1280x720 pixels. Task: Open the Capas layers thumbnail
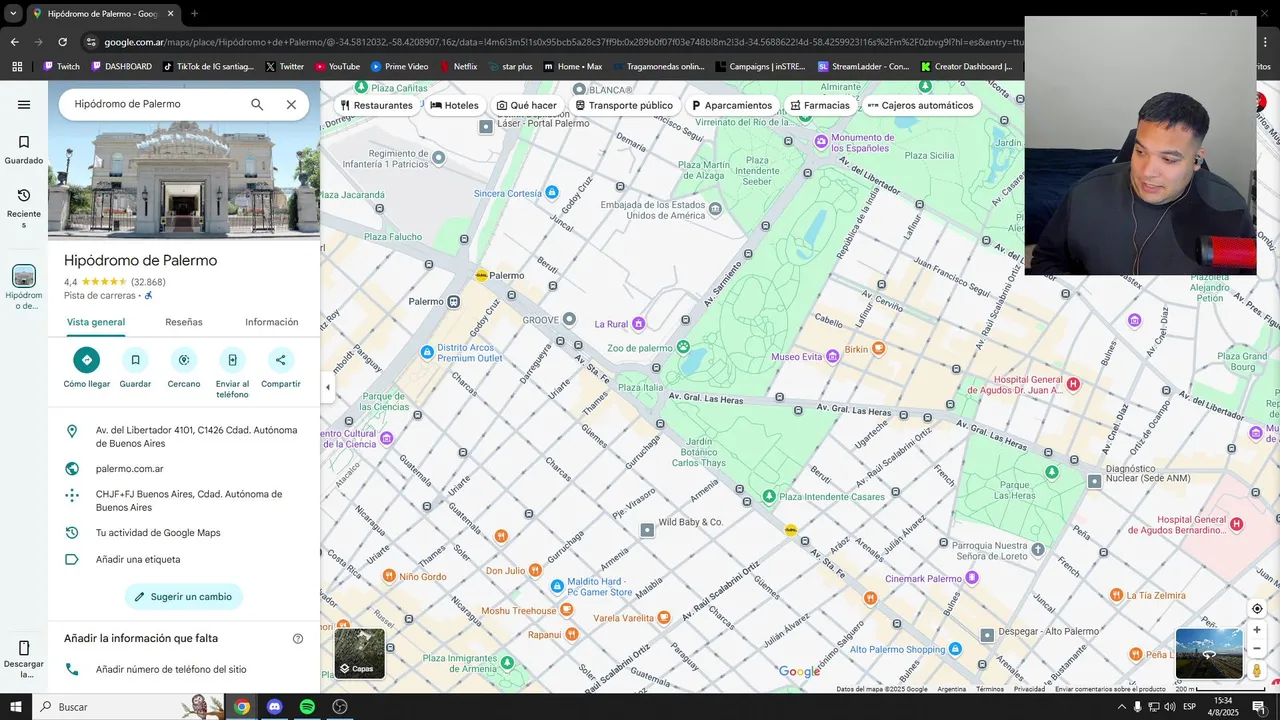(x=359, y=653)
